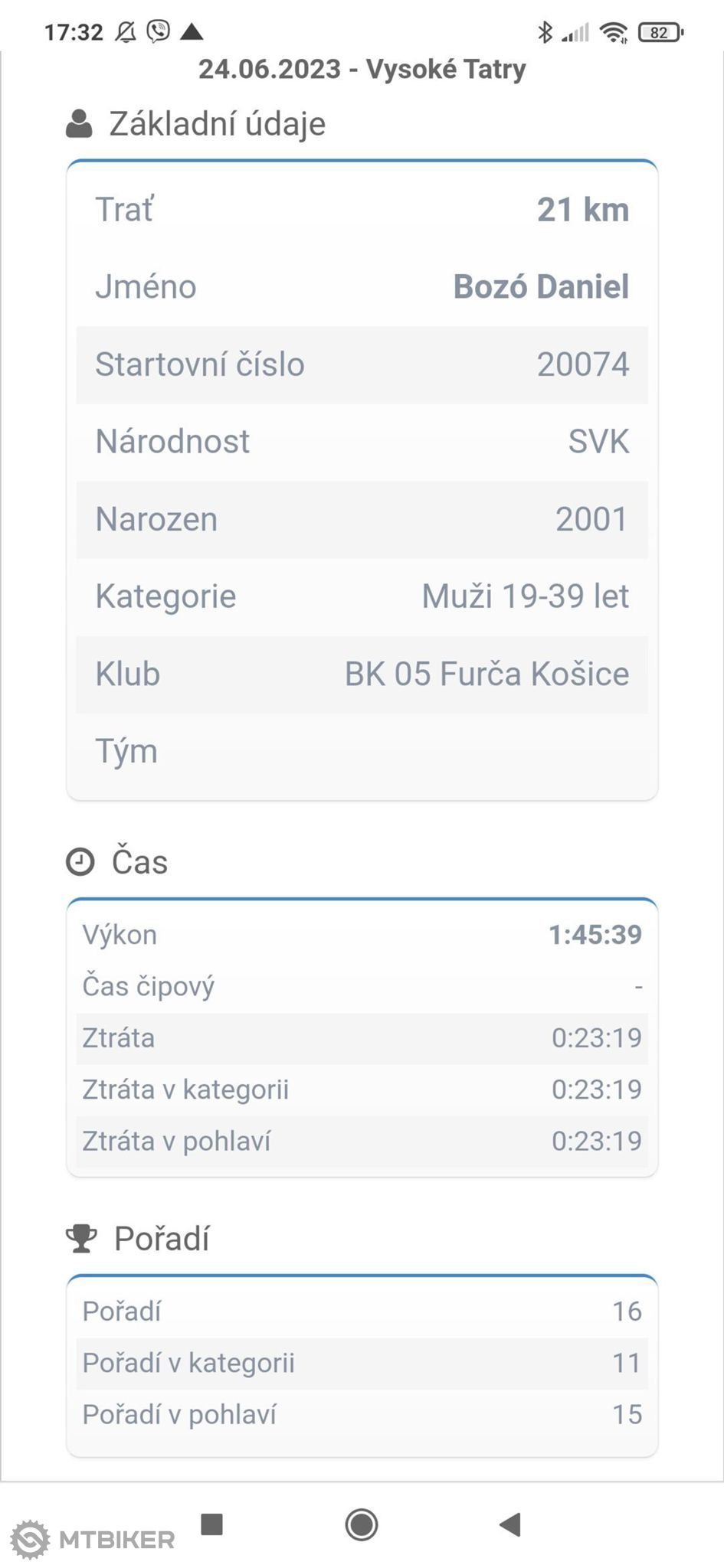The width and height of the screenshot is (724, 1568).
Task: Tap the muted bell notification icon
Action: click(126, 31)
